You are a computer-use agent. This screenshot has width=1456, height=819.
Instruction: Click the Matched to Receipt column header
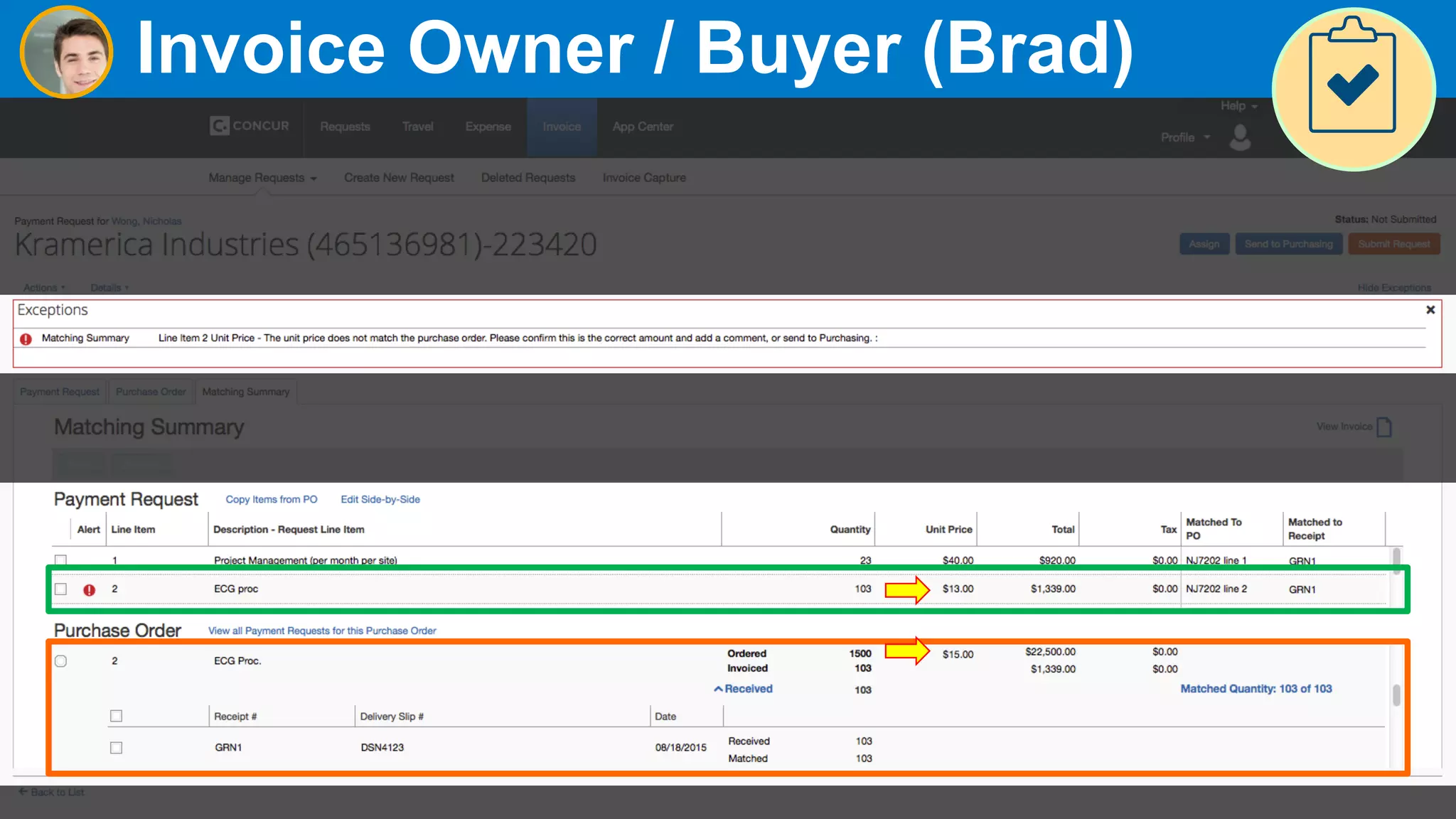pos(1315,529)
